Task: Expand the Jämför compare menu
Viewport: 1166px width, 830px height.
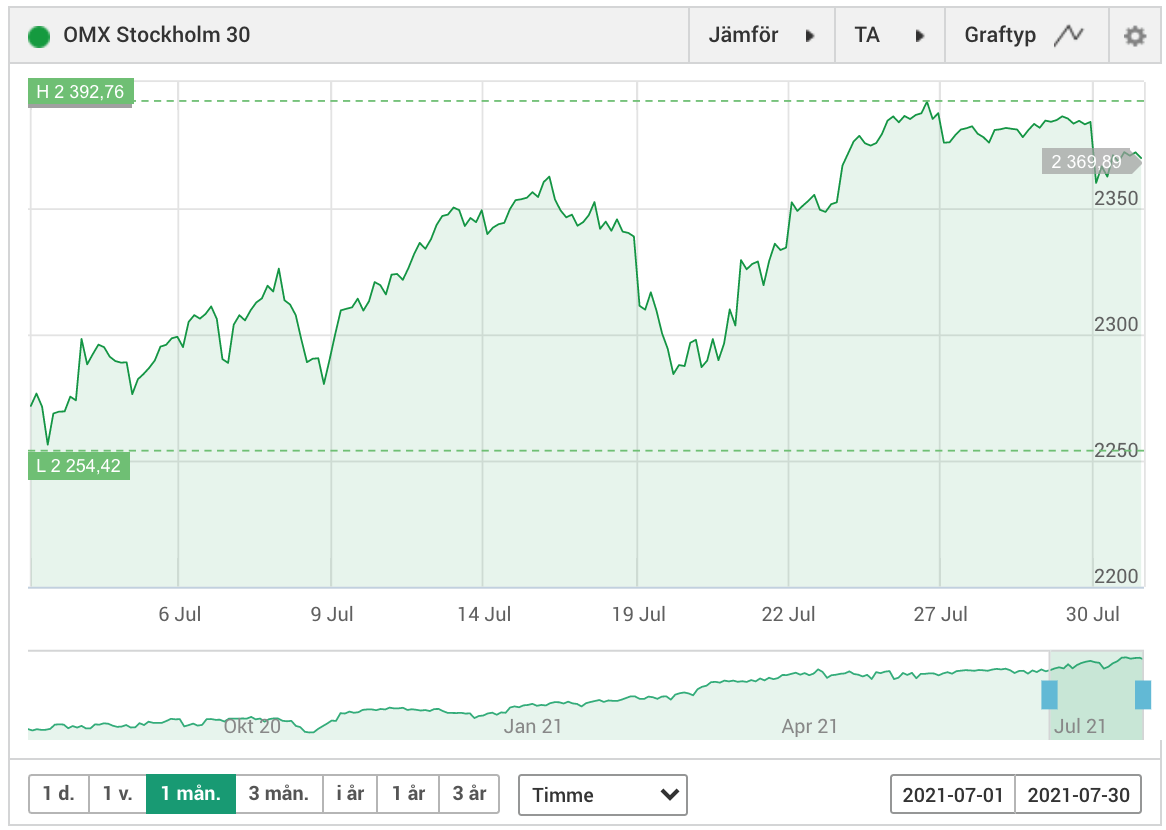Action: click(x=761, y=35)
